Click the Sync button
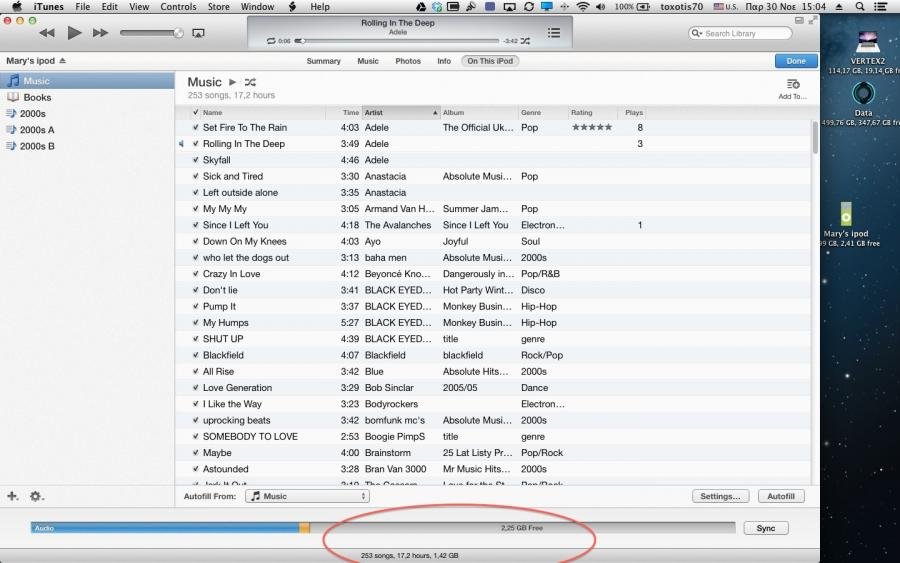Viewport: 900px width, 563px height. [x=766, y=528]
